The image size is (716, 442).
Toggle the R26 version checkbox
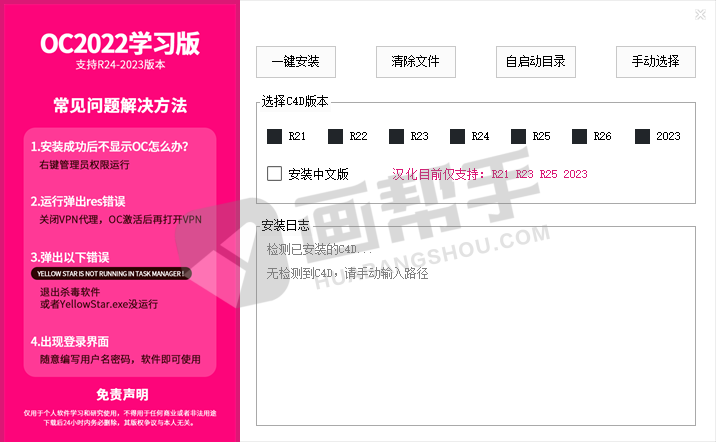click(x=579, y=136)
